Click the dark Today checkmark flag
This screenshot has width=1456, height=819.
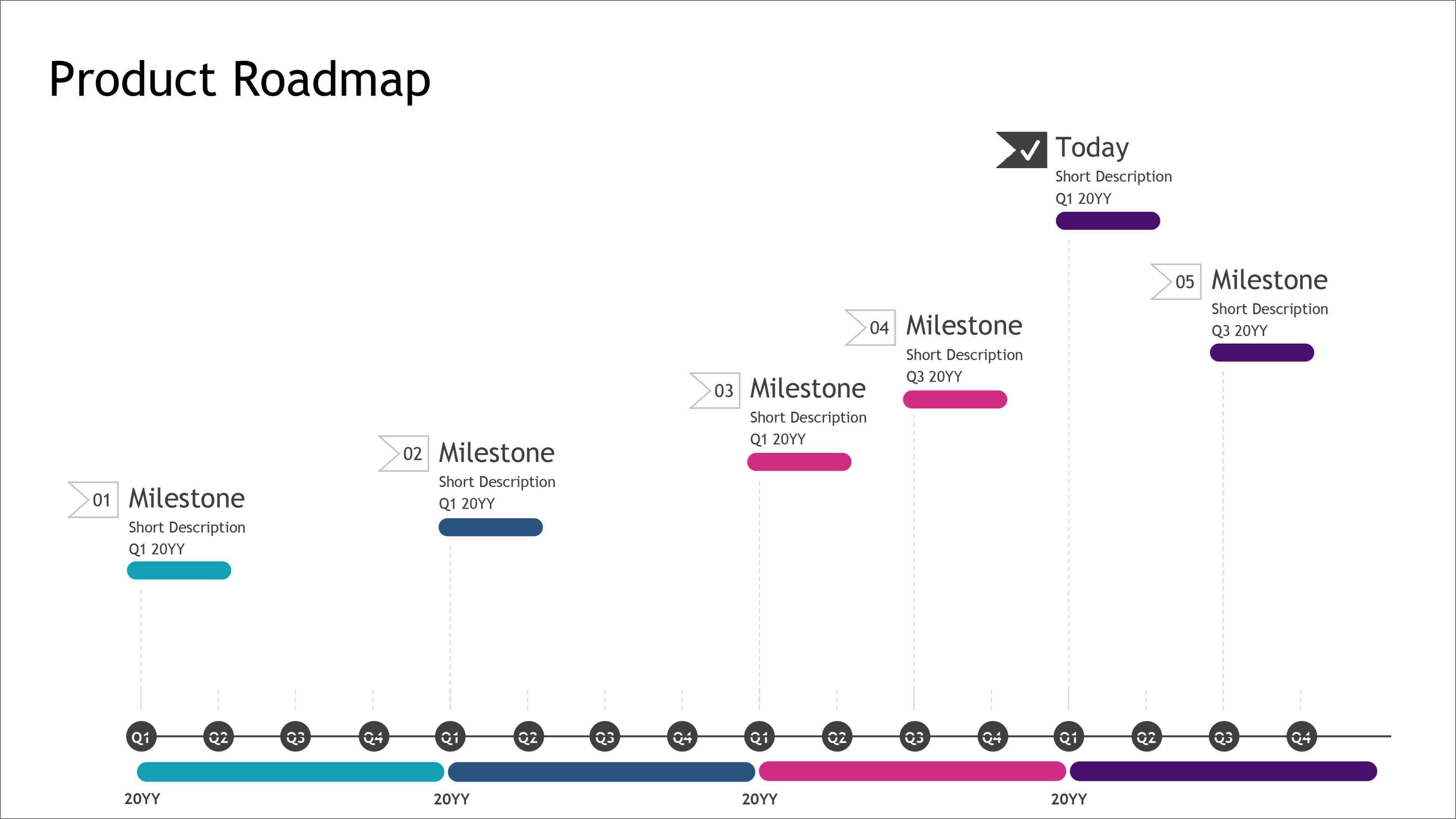click(x=1022, y=150)
